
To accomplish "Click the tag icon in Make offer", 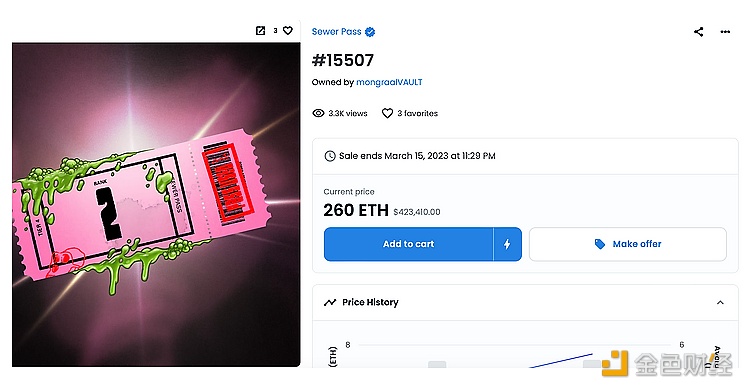I will pyautogui.click(x=600, y=244).
